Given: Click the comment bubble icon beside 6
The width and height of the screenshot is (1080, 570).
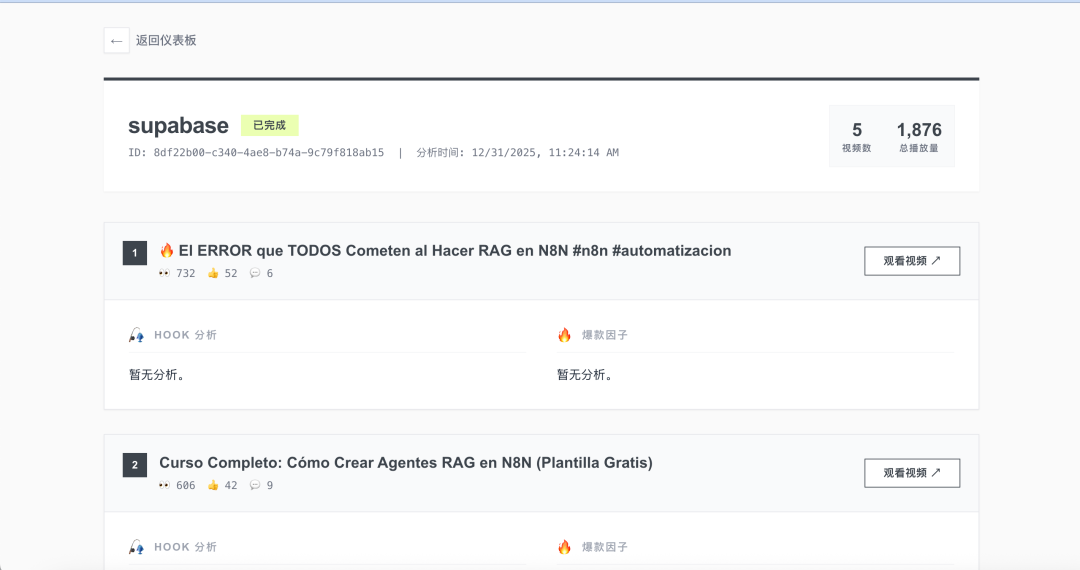Looking at the screenshot, I should click(x=255, y=273).
